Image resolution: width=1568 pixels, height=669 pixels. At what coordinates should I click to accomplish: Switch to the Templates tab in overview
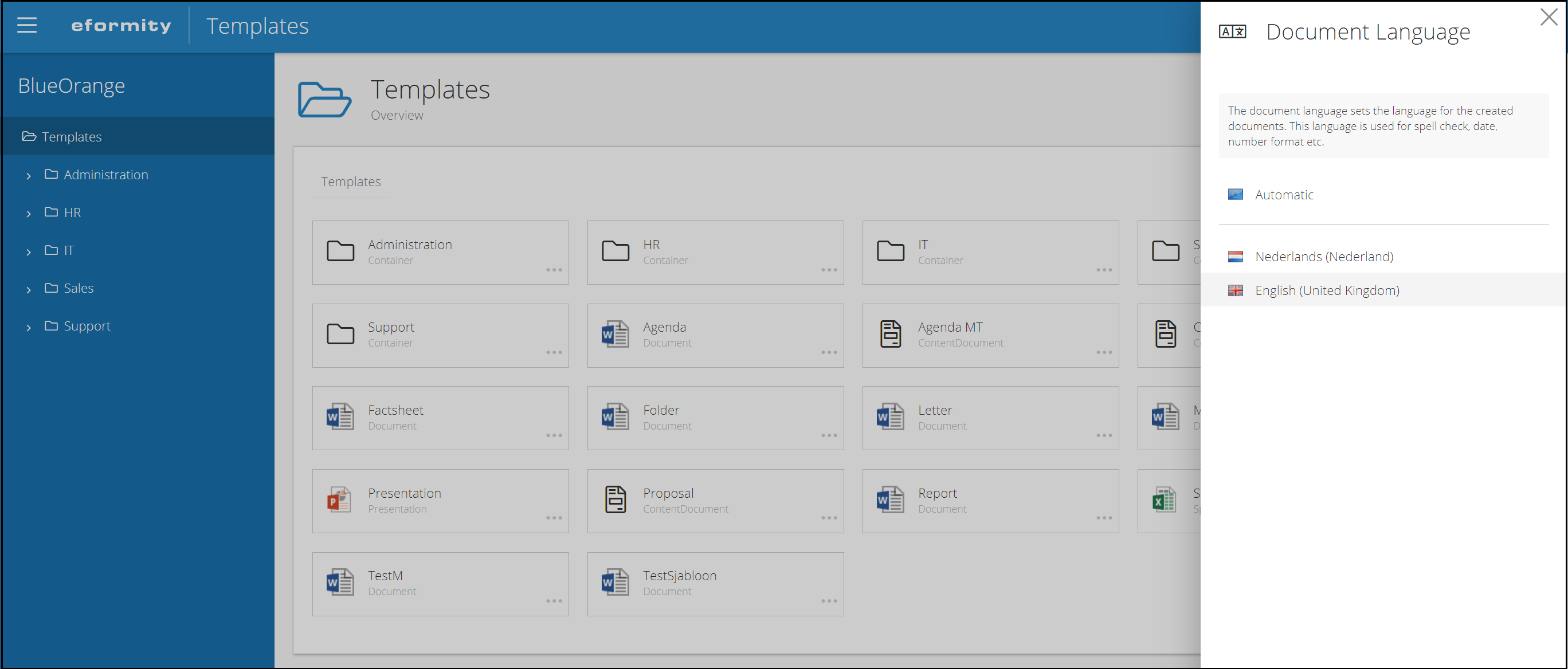tap(351, 182)
